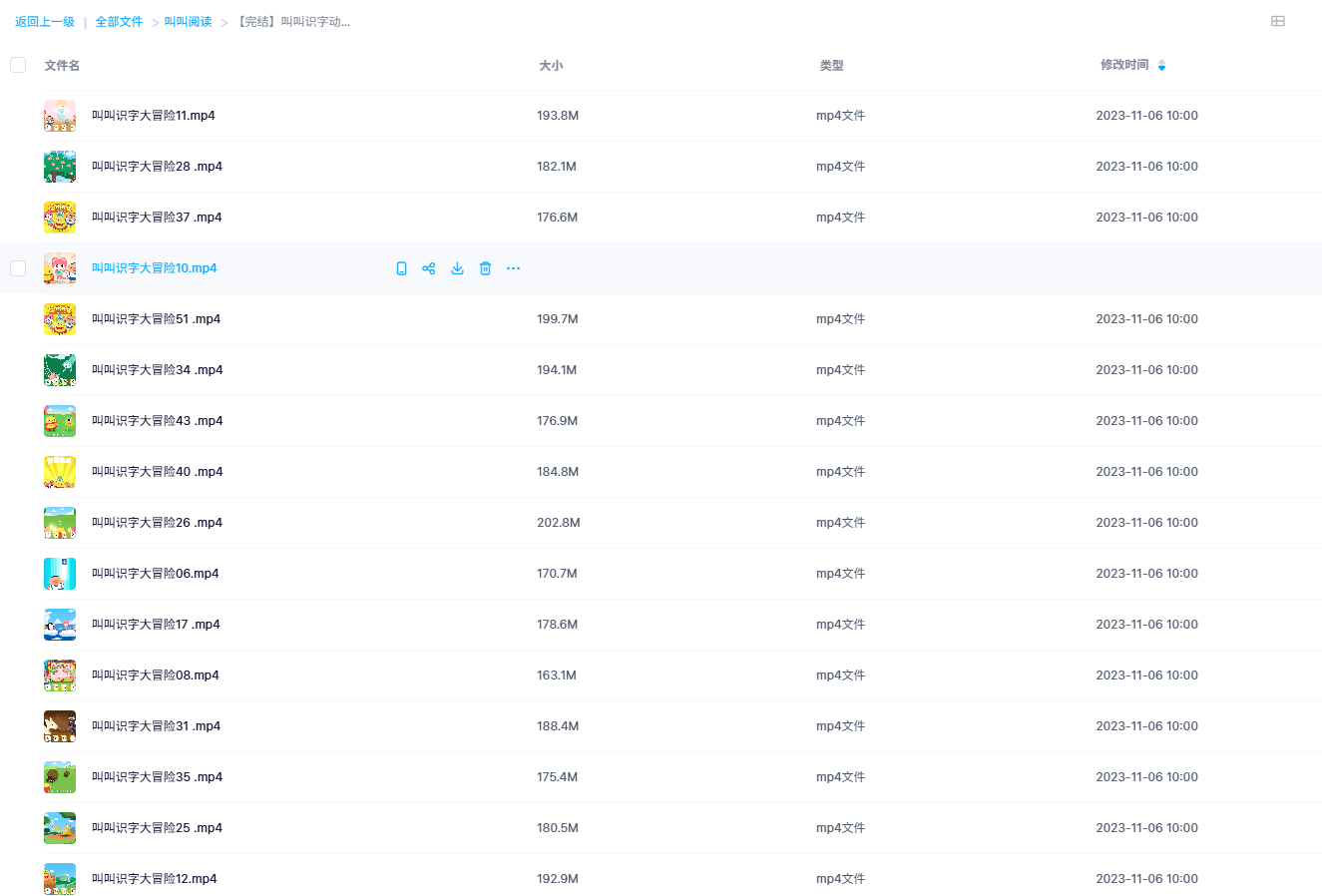Click the thumbnail icon of 叫叫识字大冒险11.mp4

point(60,116)
